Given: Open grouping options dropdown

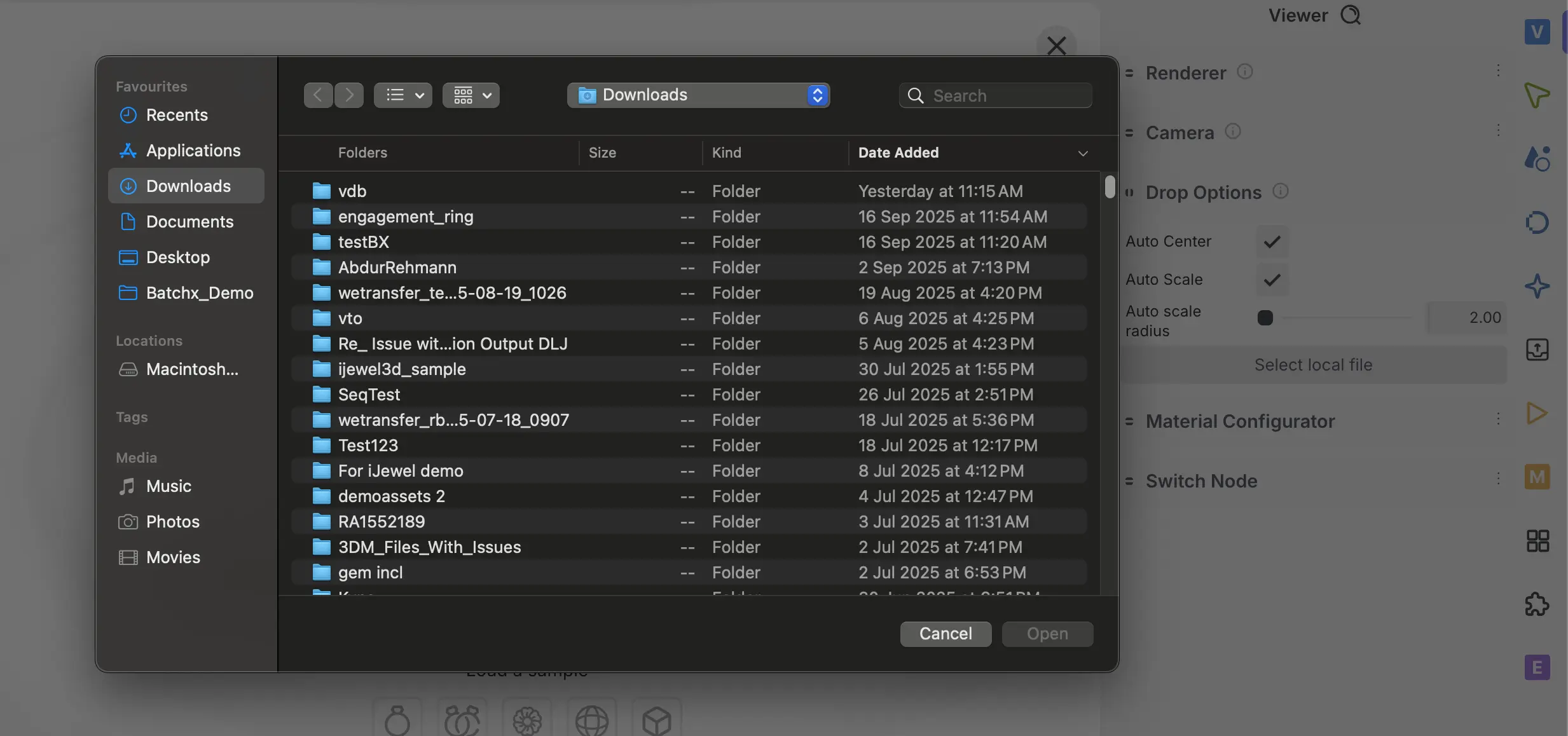Looking at the screenshot, I should (471, 95).
